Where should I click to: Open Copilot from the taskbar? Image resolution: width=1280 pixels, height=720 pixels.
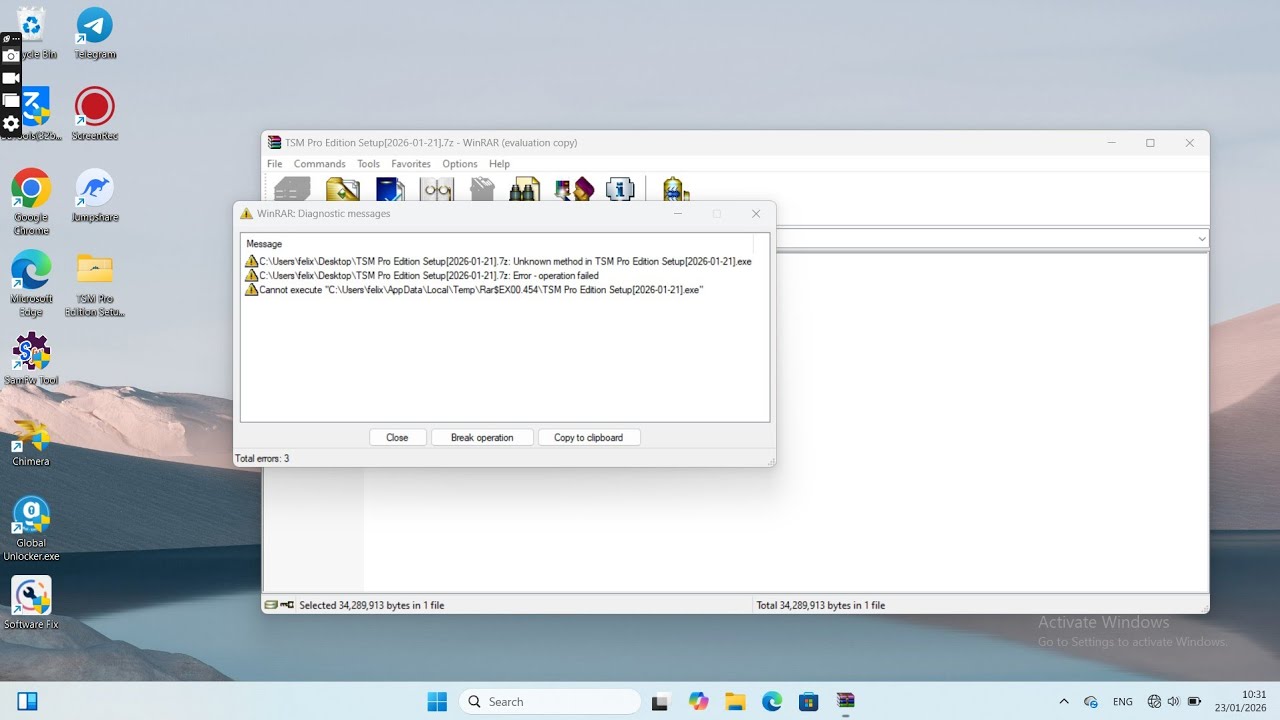click(x=698, y=702)
